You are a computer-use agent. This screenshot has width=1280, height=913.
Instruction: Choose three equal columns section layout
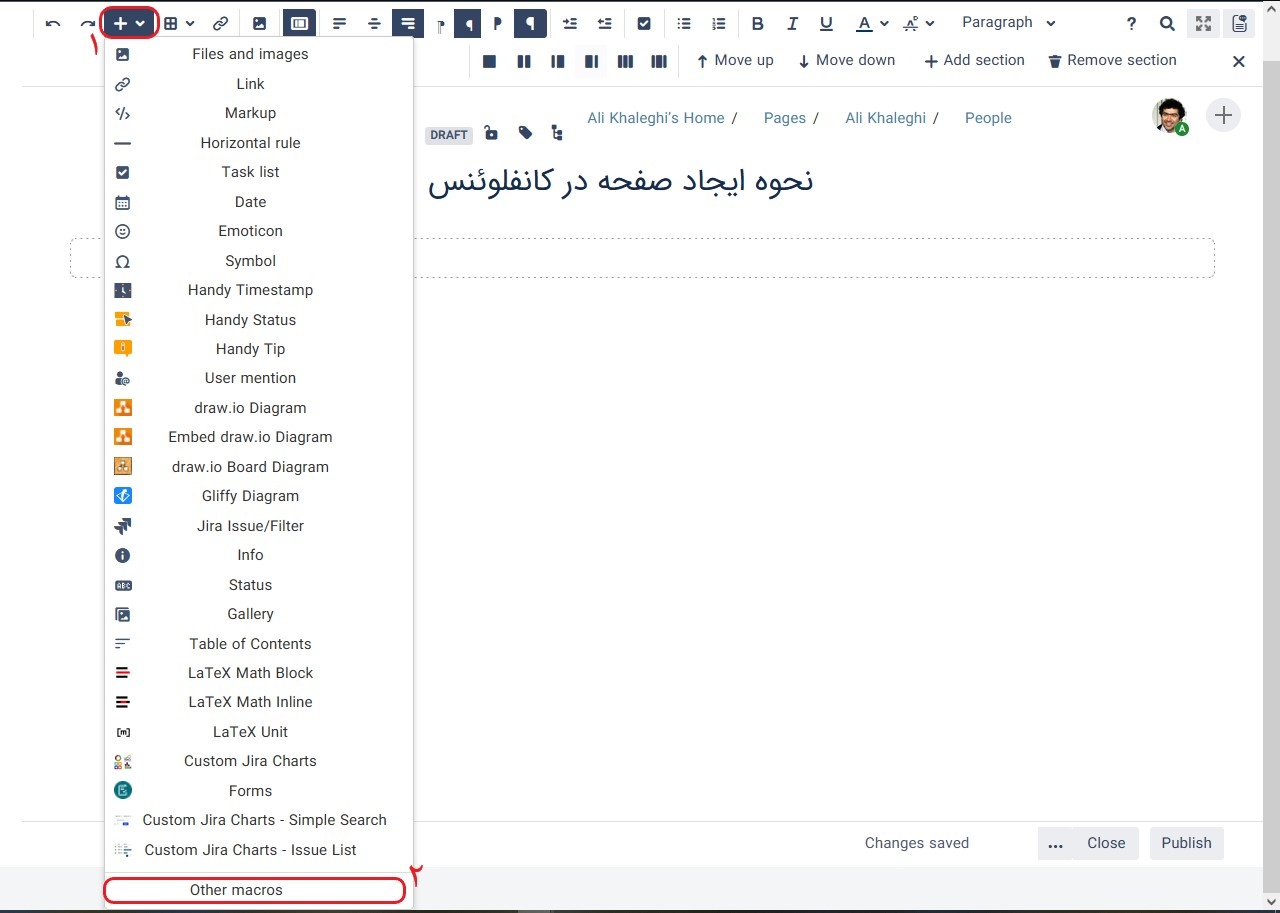(625, 61)
